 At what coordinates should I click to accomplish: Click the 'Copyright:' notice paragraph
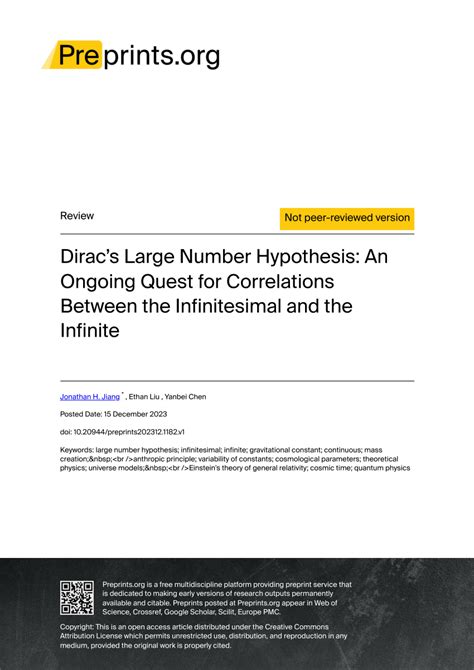[x=203, y=636]
